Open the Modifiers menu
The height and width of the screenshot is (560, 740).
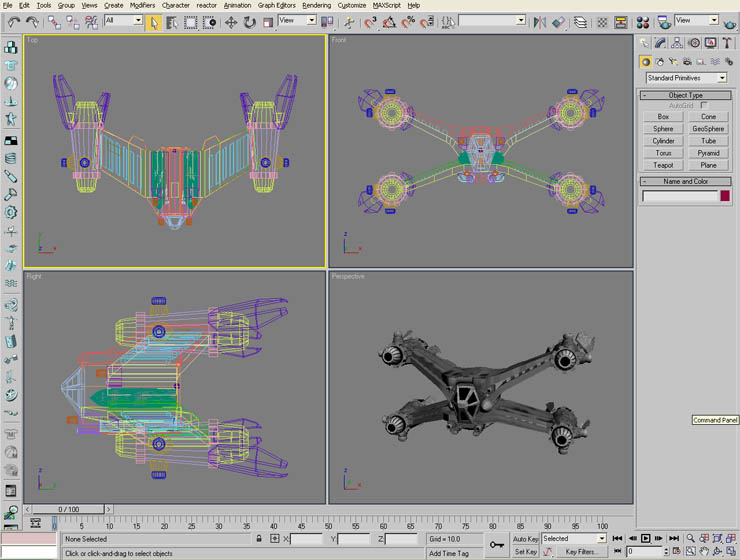point(142,5)
